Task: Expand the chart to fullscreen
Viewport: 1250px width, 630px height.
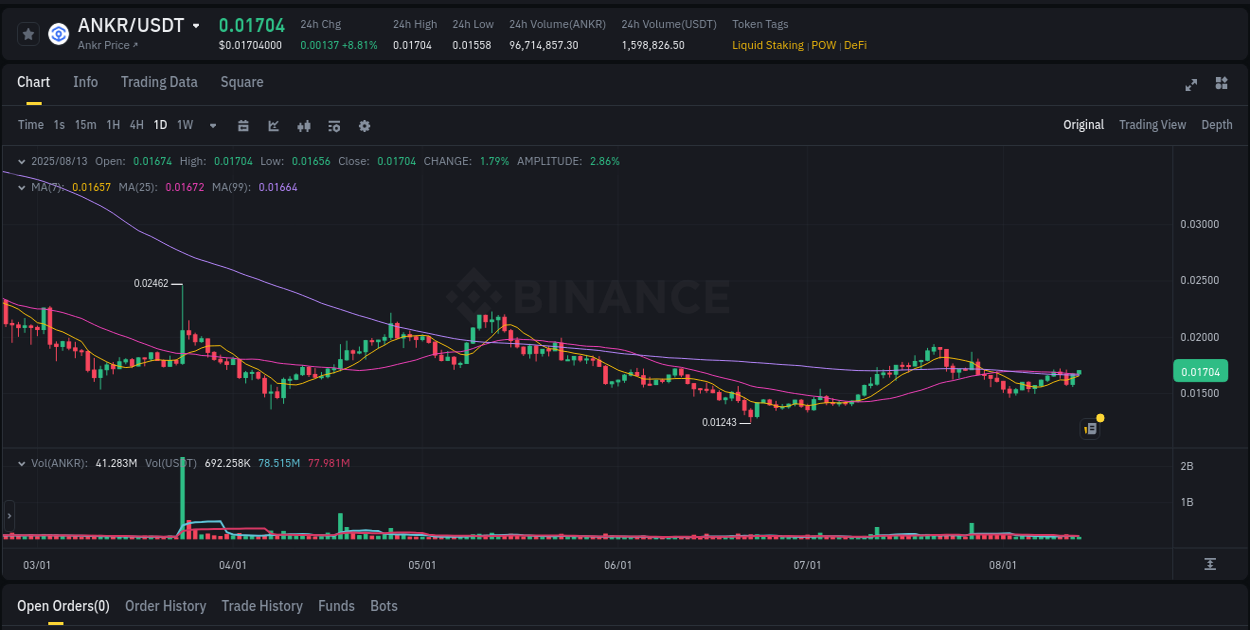Action: pos(1191,84)
